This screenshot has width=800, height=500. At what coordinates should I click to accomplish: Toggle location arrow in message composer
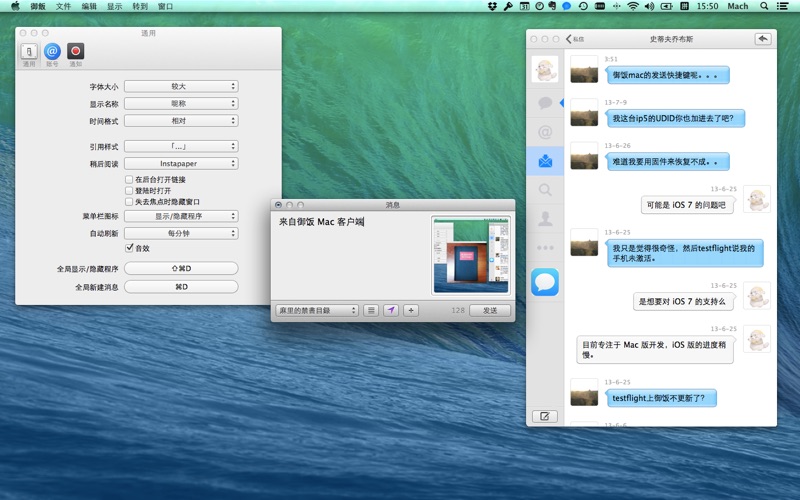391,310
